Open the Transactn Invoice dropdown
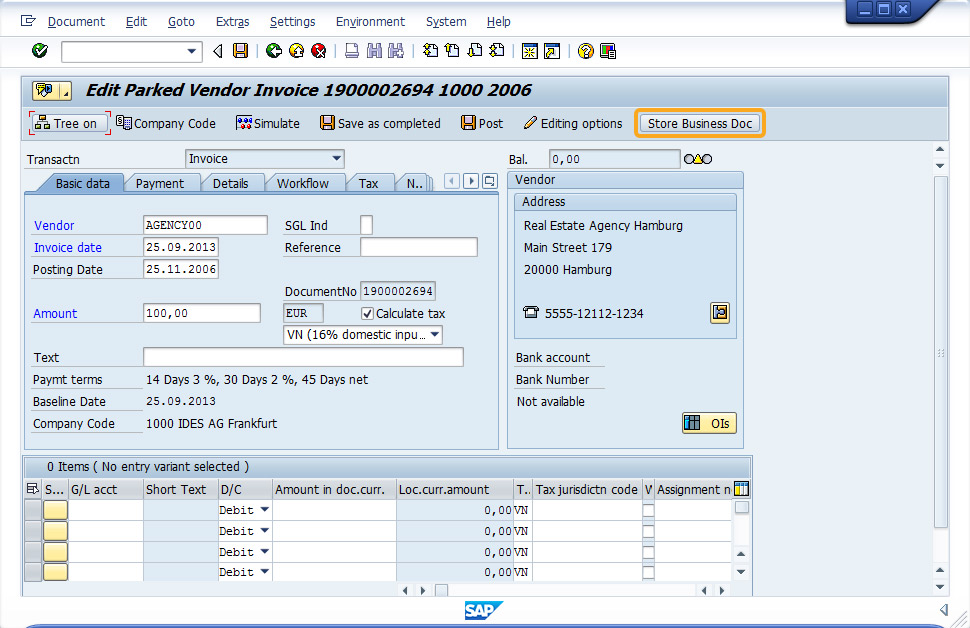The image size is (970, 628). tap(337, 158)
